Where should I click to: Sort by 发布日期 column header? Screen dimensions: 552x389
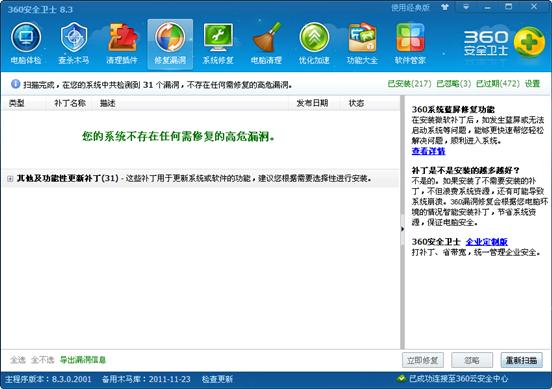312,103
